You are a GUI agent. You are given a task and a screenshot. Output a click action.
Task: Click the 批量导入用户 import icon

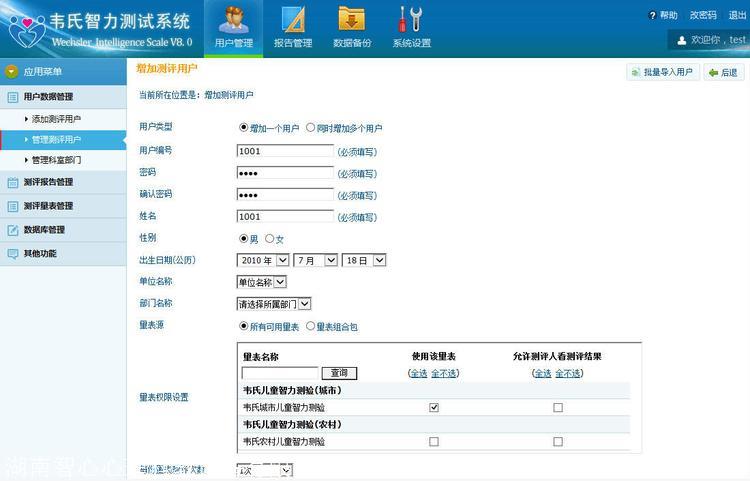[636, 72]
